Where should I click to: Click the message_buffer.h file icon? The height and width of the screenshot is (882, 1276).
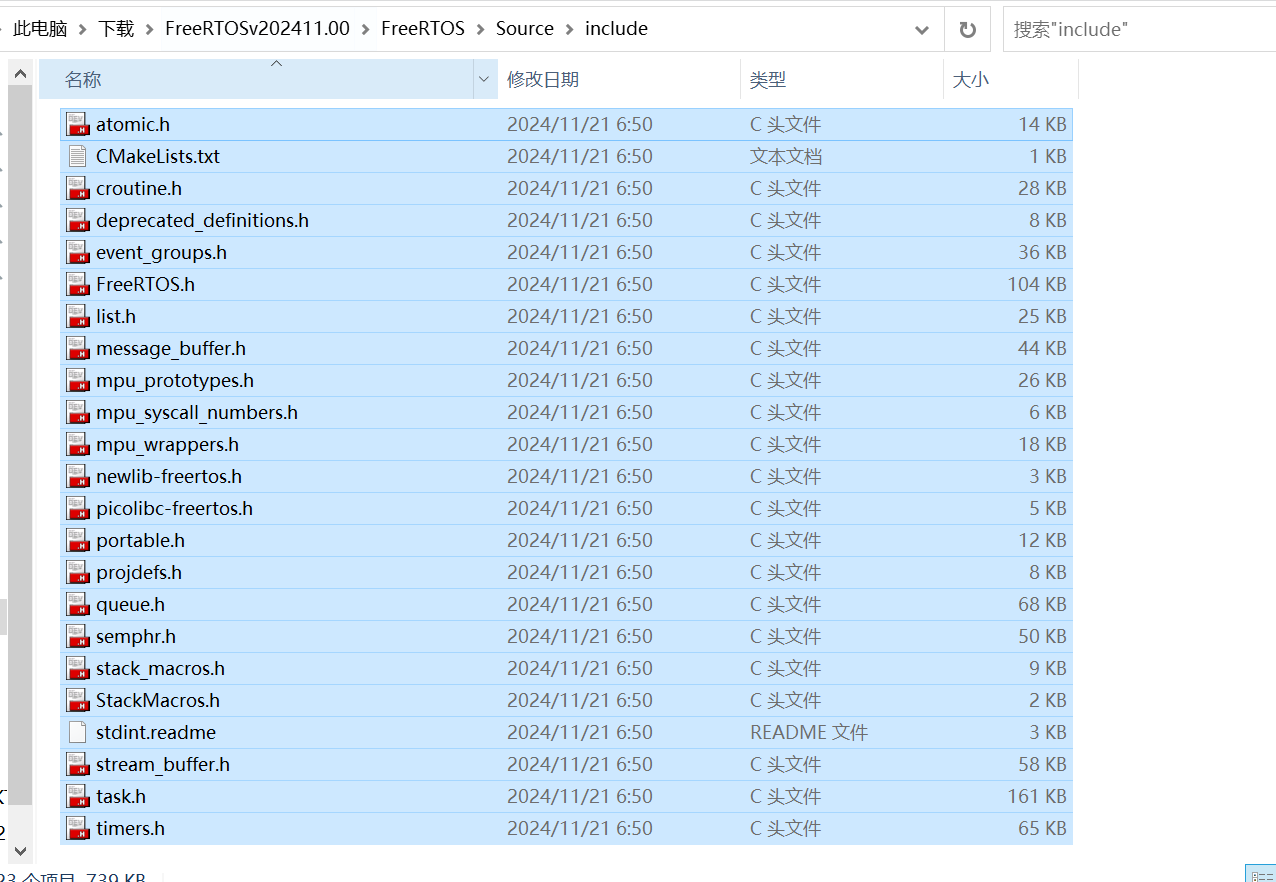(x=78, y=348)
